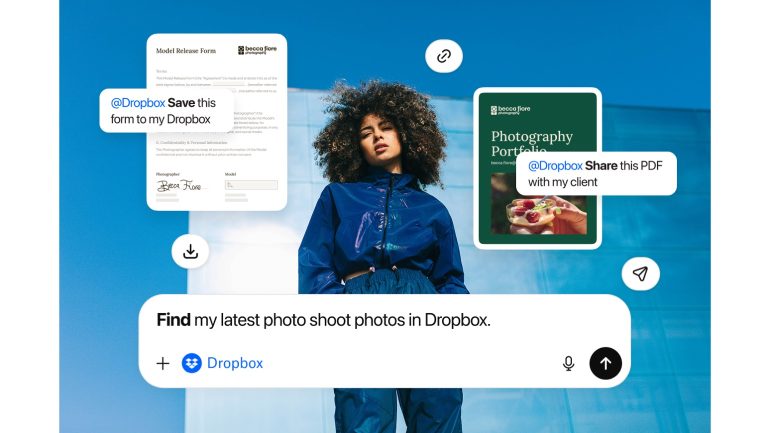Click the 'Share this PDF with my client' bubble
Viewport: 770px width, 433px height.
596,173
